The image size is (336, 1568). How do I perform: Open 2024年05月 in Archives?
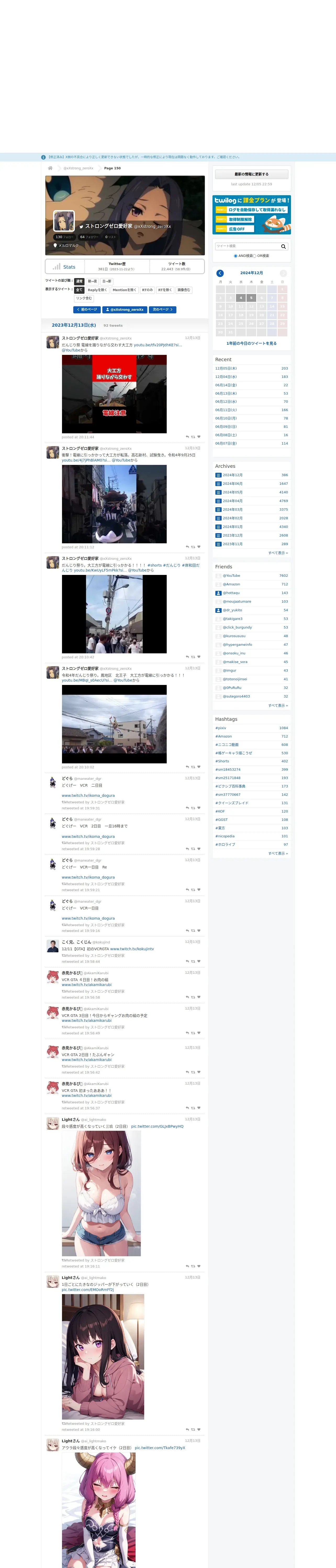[232, 492]
